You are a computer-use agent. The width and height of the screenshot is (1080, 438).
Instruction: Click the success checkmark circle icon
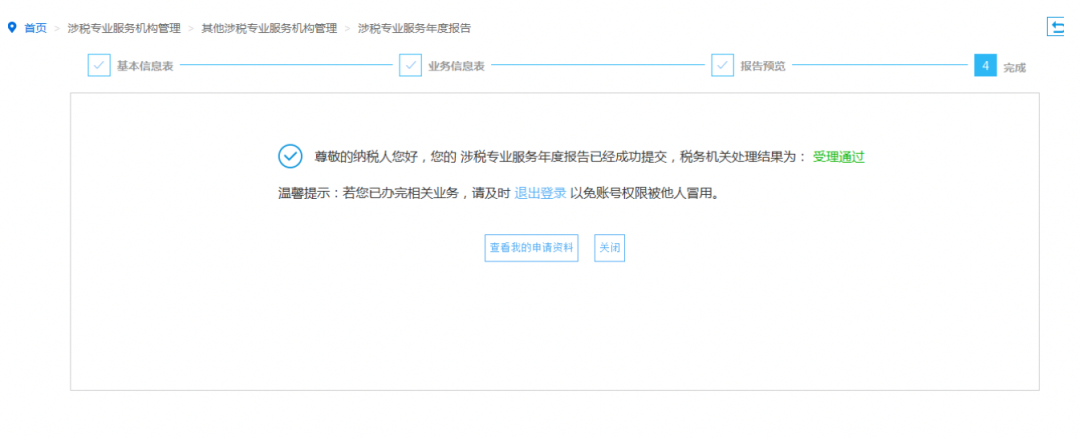click(x=290, y=156)
